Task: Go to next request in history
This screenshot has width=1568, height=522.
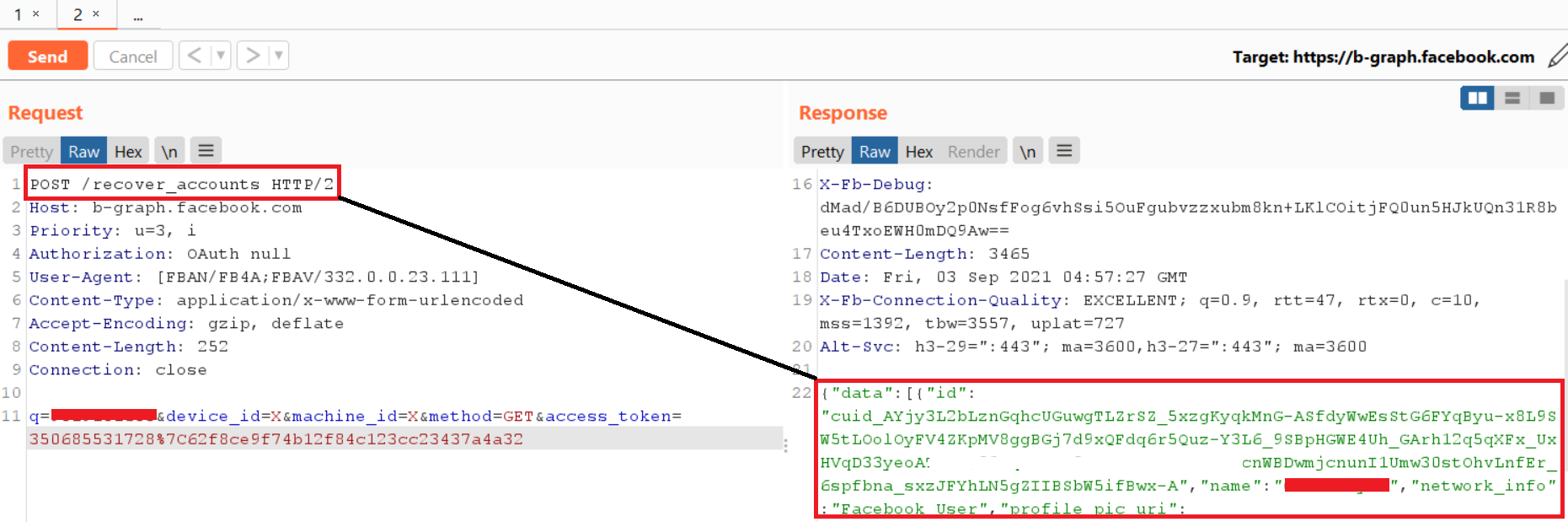Action: [x=252, y=56]
